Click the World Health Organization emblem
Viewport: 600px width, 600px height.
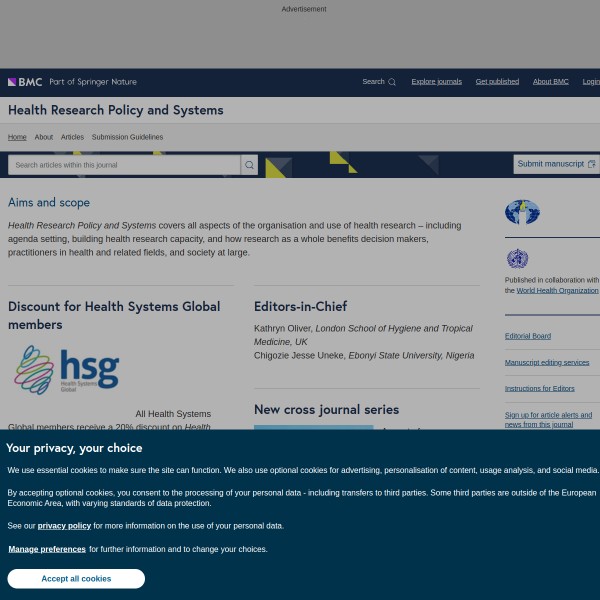(517, 259)
